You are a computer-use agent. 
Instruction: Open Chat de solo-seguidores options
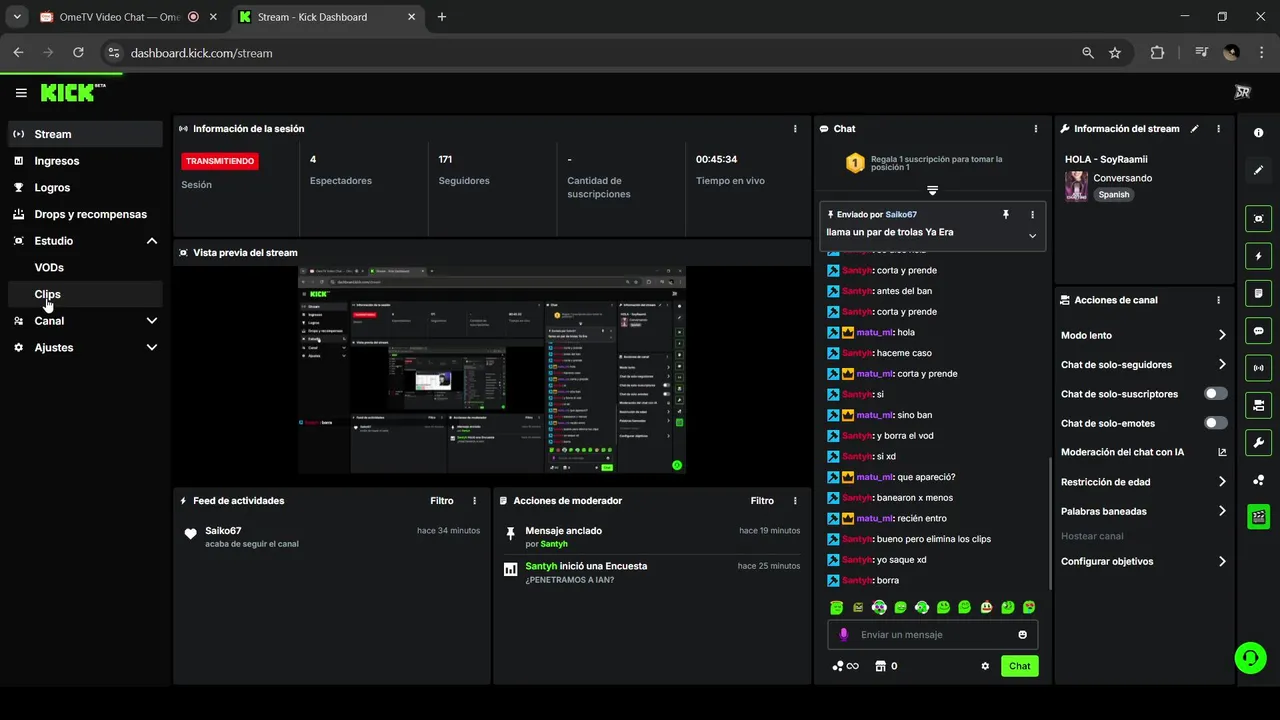point(1144,365)
